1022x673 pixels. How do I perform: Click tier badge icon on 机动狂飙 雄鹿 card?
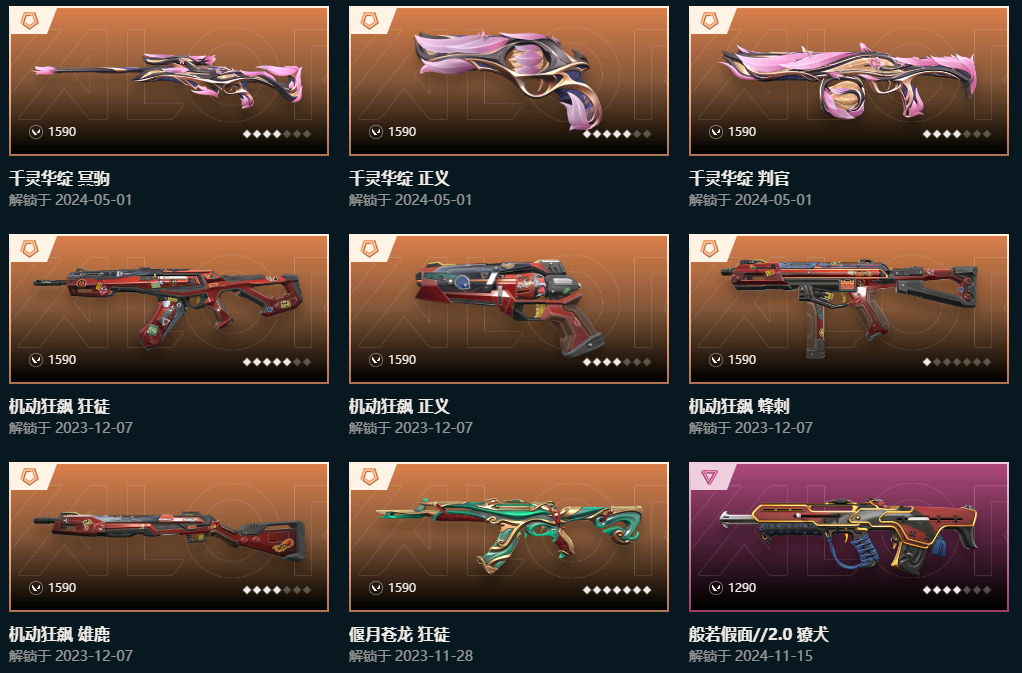pos(29,477)
